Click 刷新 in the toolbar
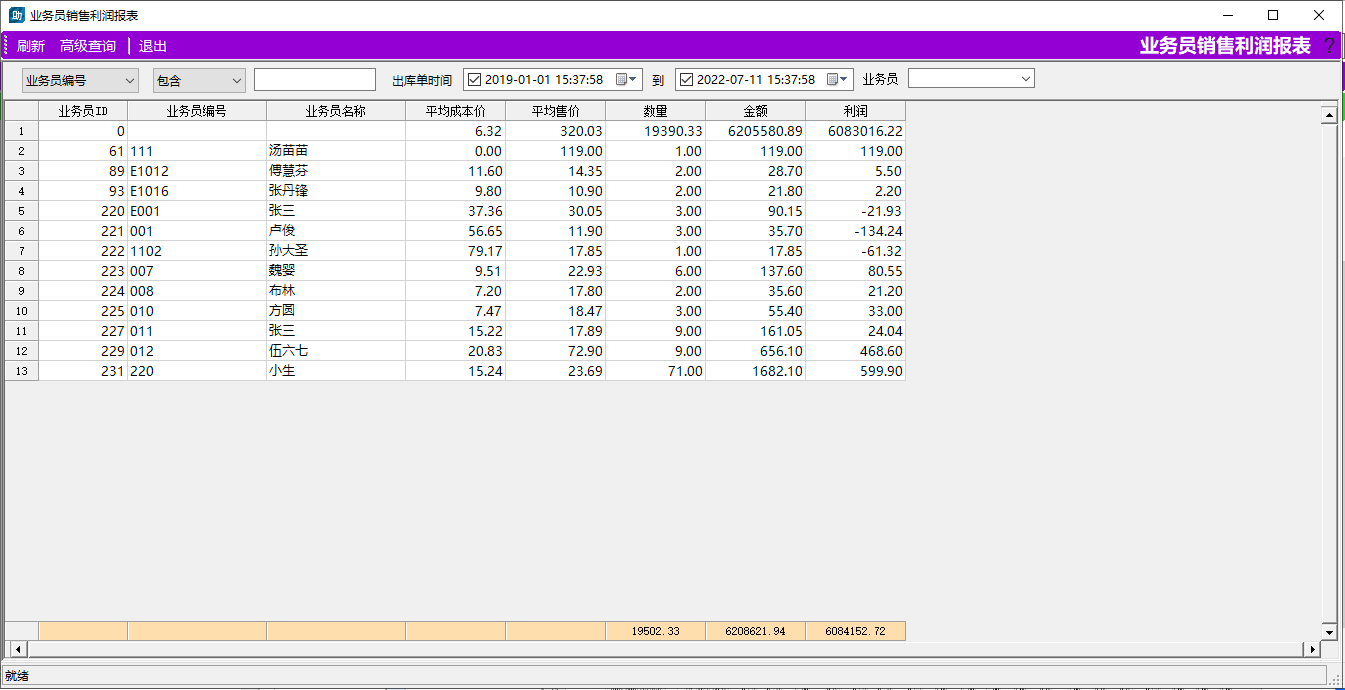Viewport: 1345px width, 690px height. [31, 46]
